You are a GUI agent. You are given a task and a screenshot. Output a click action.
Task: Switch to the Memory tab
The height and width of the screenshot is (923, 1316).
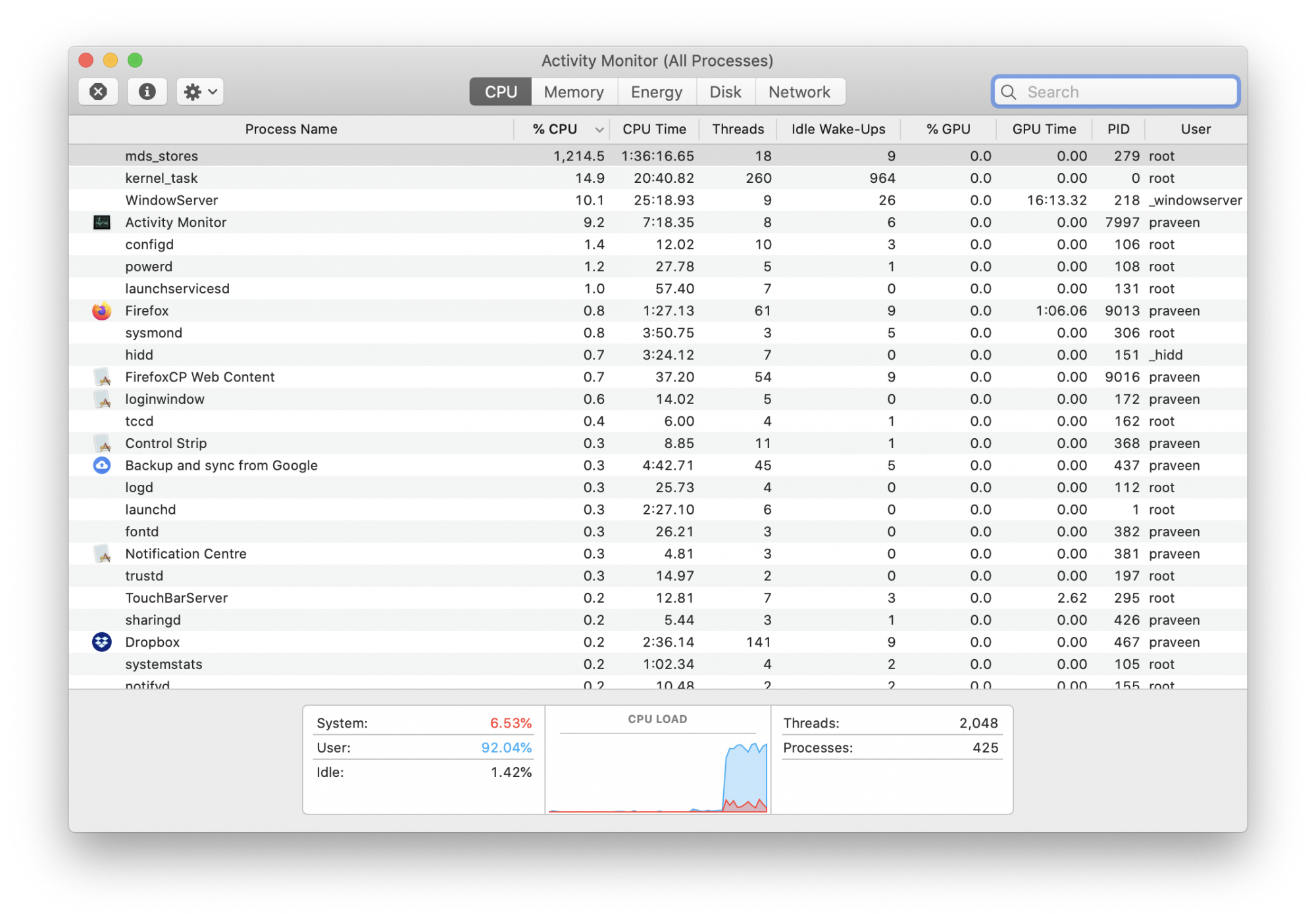[x=573, y=92]
